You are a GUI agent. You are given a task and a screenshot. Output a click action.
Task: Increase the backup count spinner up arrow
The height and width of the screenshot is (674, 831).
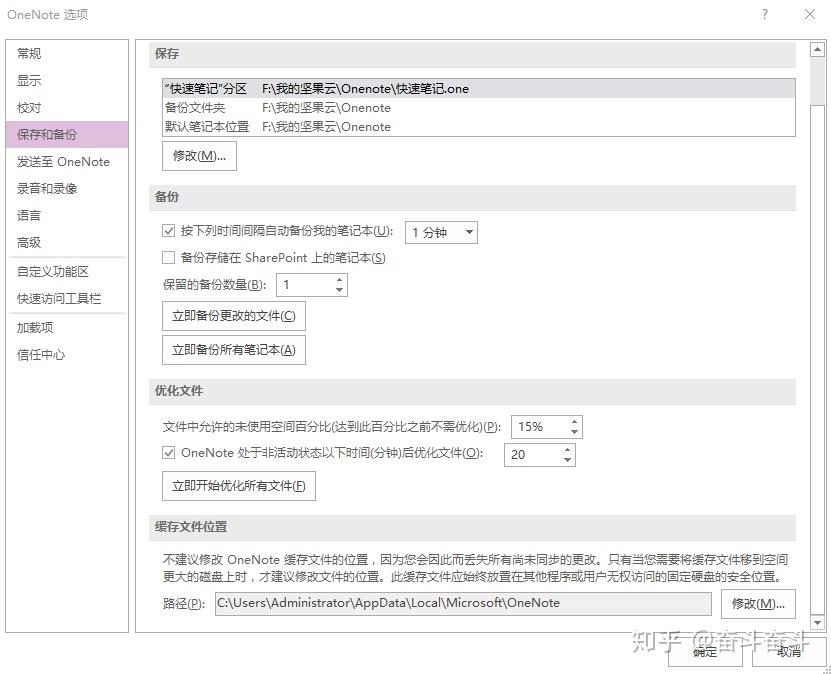(x=339, y=280)
